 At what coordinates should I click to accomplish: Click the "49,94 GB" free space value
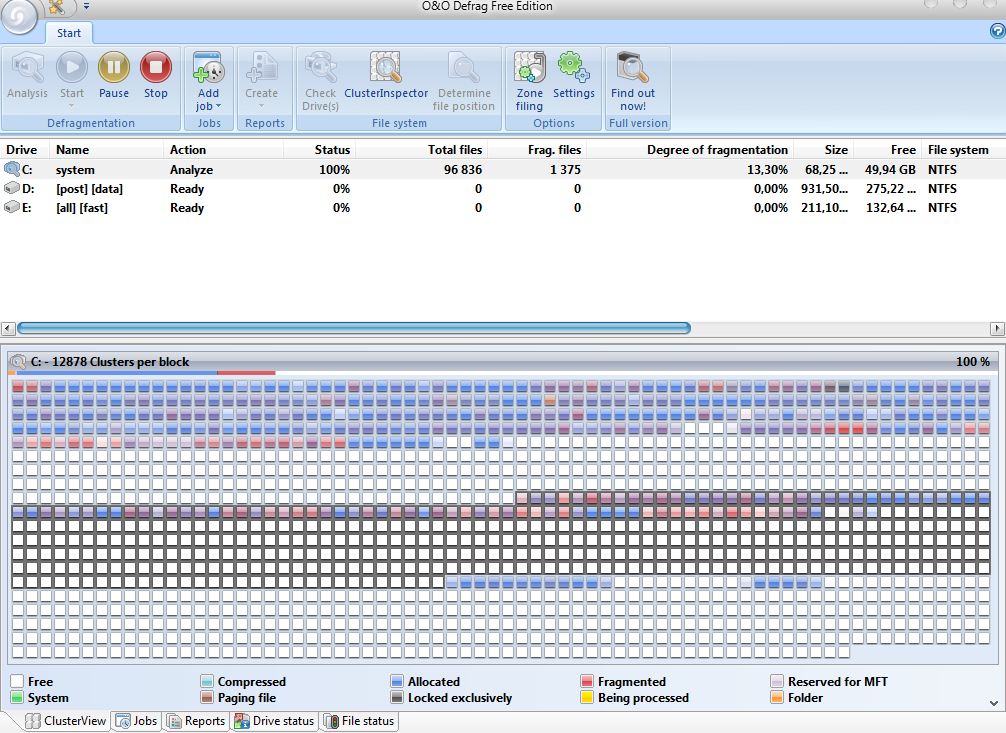pyautogui.click(x=890, y=169)
